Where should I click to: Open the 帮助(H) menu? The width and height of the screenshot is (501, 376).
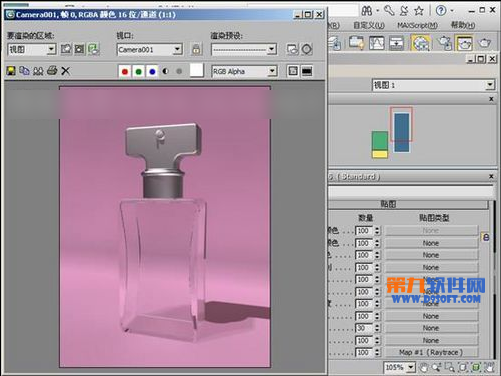[463, 25]
